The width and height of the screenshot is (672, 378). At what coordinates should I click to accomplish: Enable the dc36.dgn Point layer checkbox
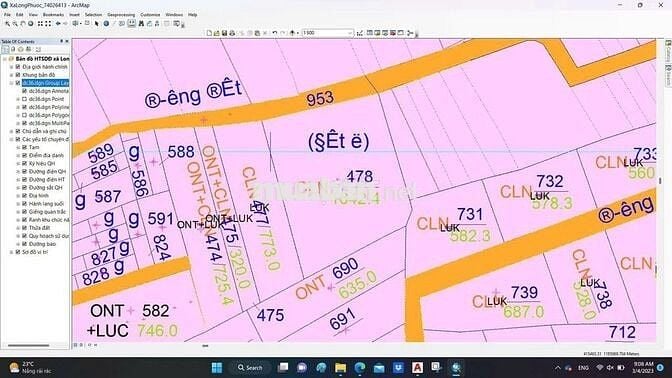coord(24,99)
